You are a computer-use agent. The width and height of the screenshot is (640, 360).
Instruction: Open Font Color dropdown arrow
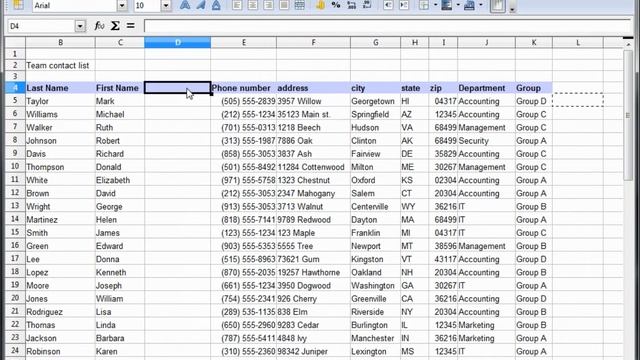(481, 5)
